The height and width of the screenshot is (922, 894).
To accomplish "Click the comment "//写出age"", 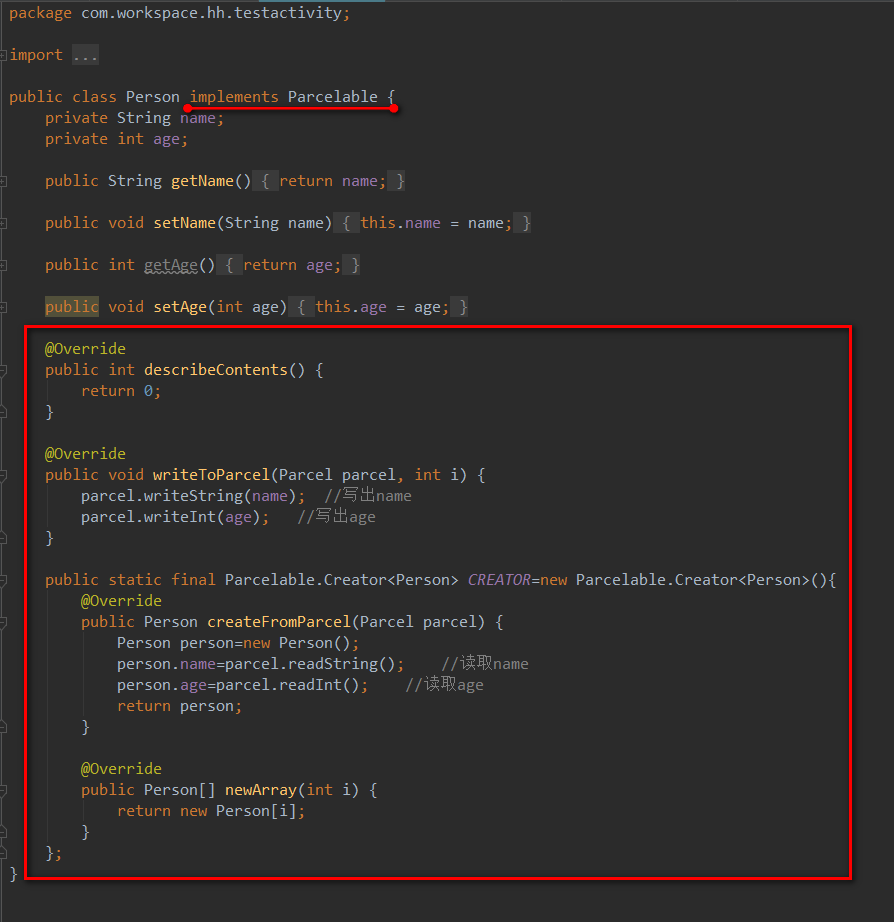I will click(x=336, y=517).
